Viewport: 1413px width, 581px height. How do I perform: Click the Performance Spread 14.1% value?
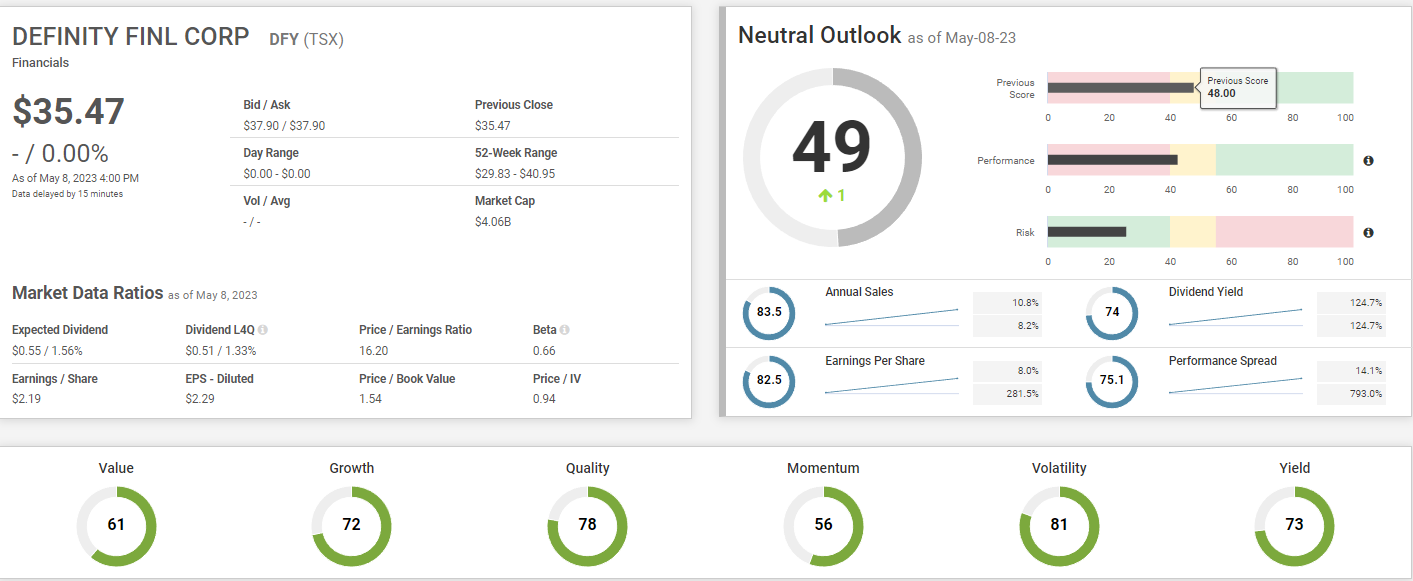1369,371
